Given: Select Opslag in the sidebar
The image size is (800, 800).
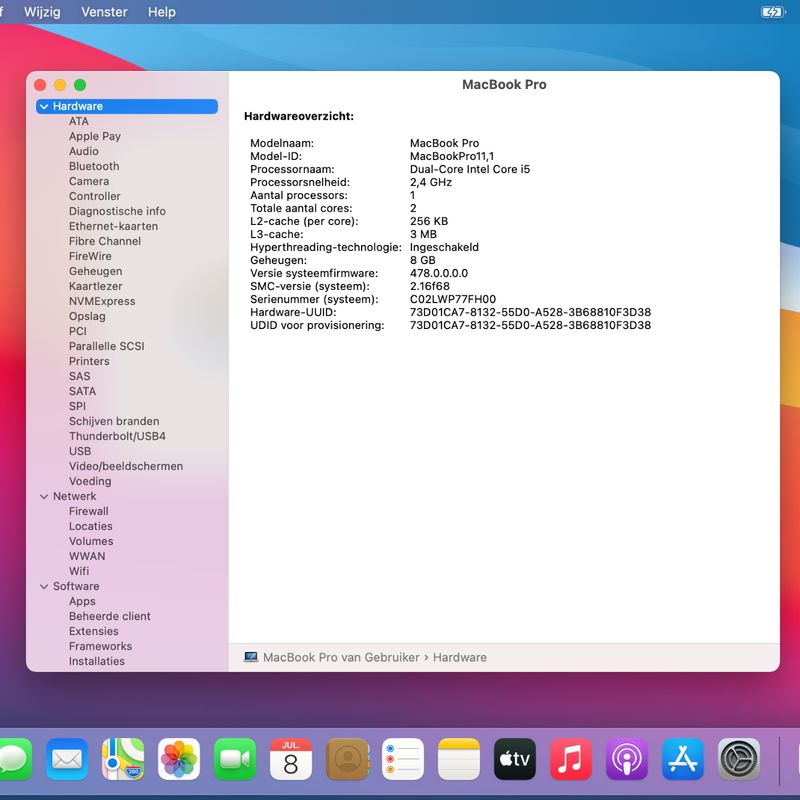Looking at the screenshot, I should coord(87,316).
